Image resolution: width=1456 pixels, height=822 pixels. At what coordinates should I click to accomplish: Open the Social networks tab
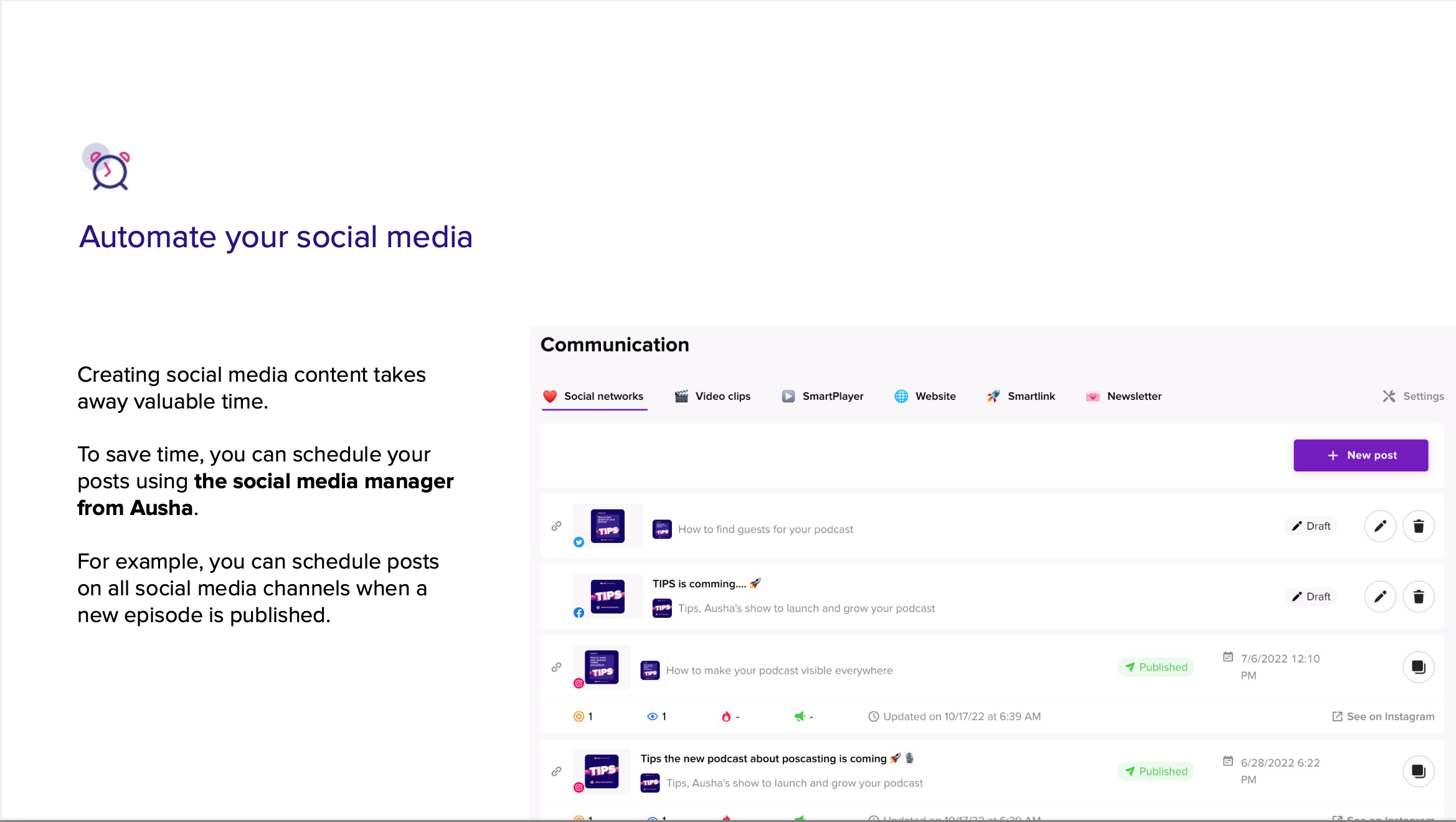click(593, 396)
